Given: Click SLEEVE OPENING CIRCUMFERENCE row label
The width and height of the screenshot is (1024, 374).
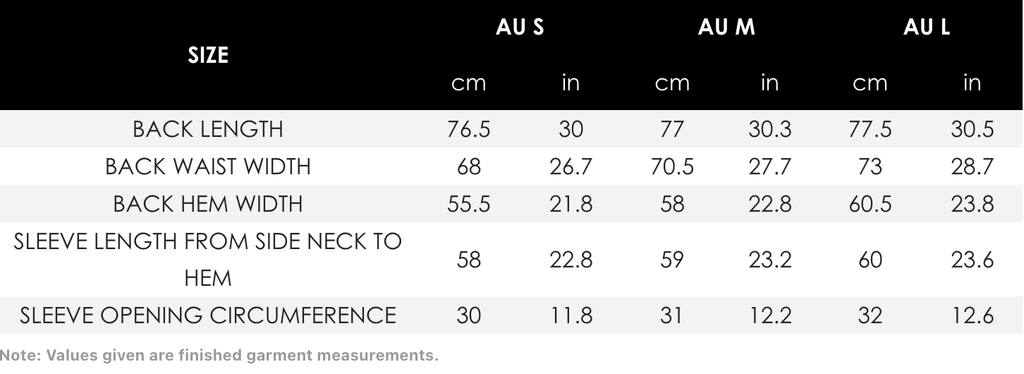Looking at the screenshot, I should pyautogui.click(x=208, y=315).
